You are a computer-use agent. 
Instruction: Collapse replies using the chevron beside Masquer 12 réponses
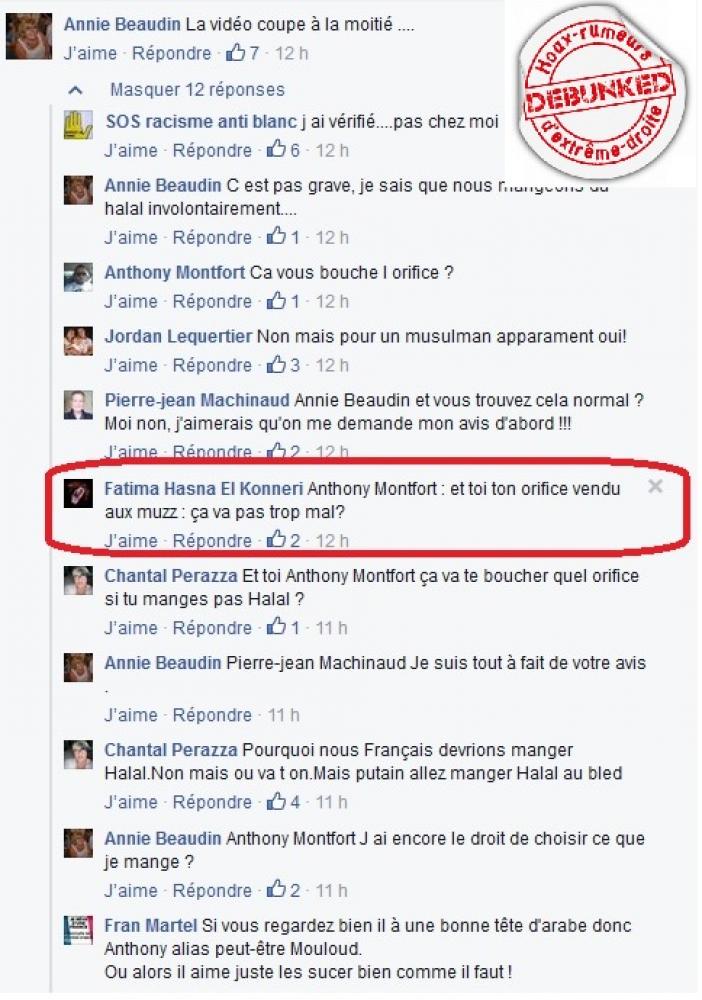(76, 90)
